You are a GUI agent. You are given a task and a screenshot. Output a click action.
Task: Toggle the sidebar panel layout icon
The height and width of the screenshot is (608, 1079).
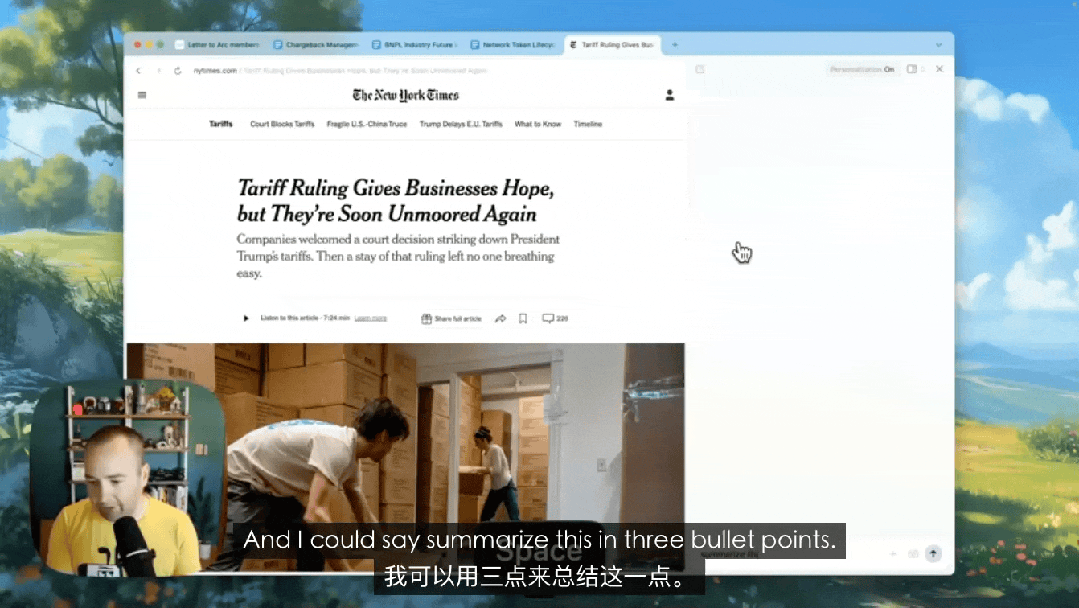(x=911, y=69)
